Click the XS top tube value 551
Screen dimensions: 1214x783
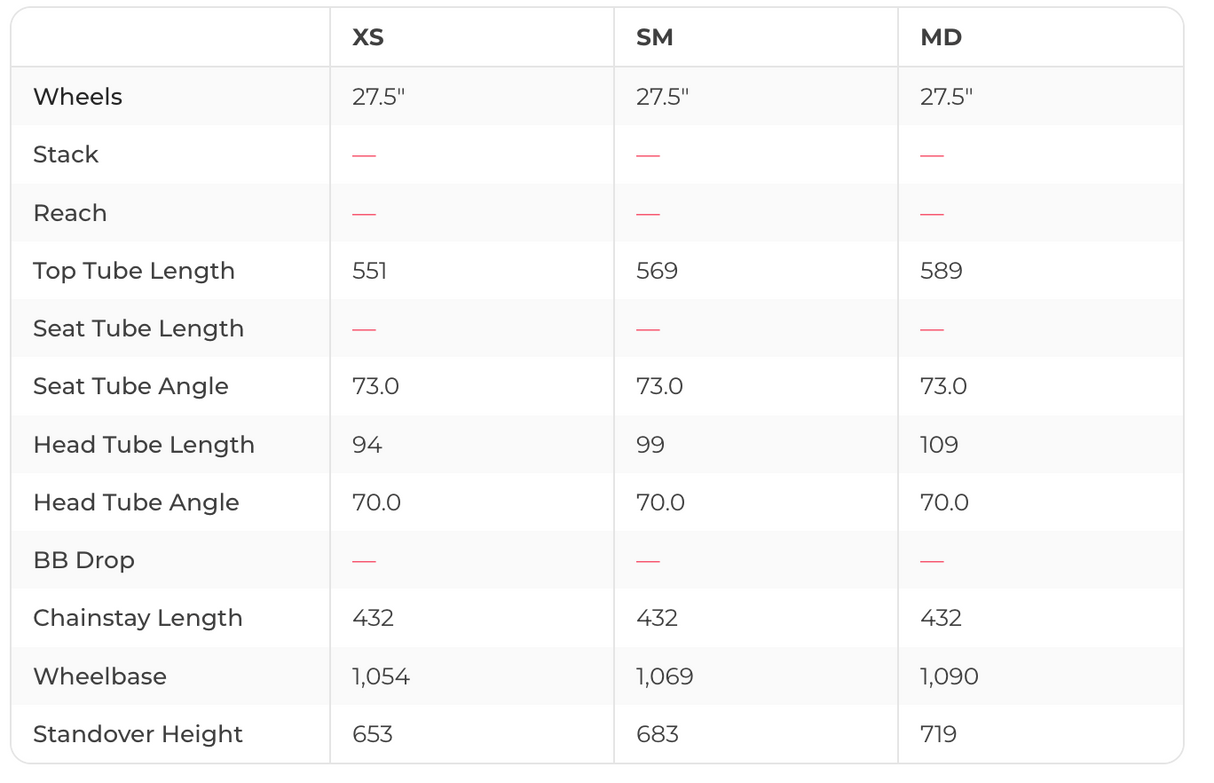click(x=370, y=271)
